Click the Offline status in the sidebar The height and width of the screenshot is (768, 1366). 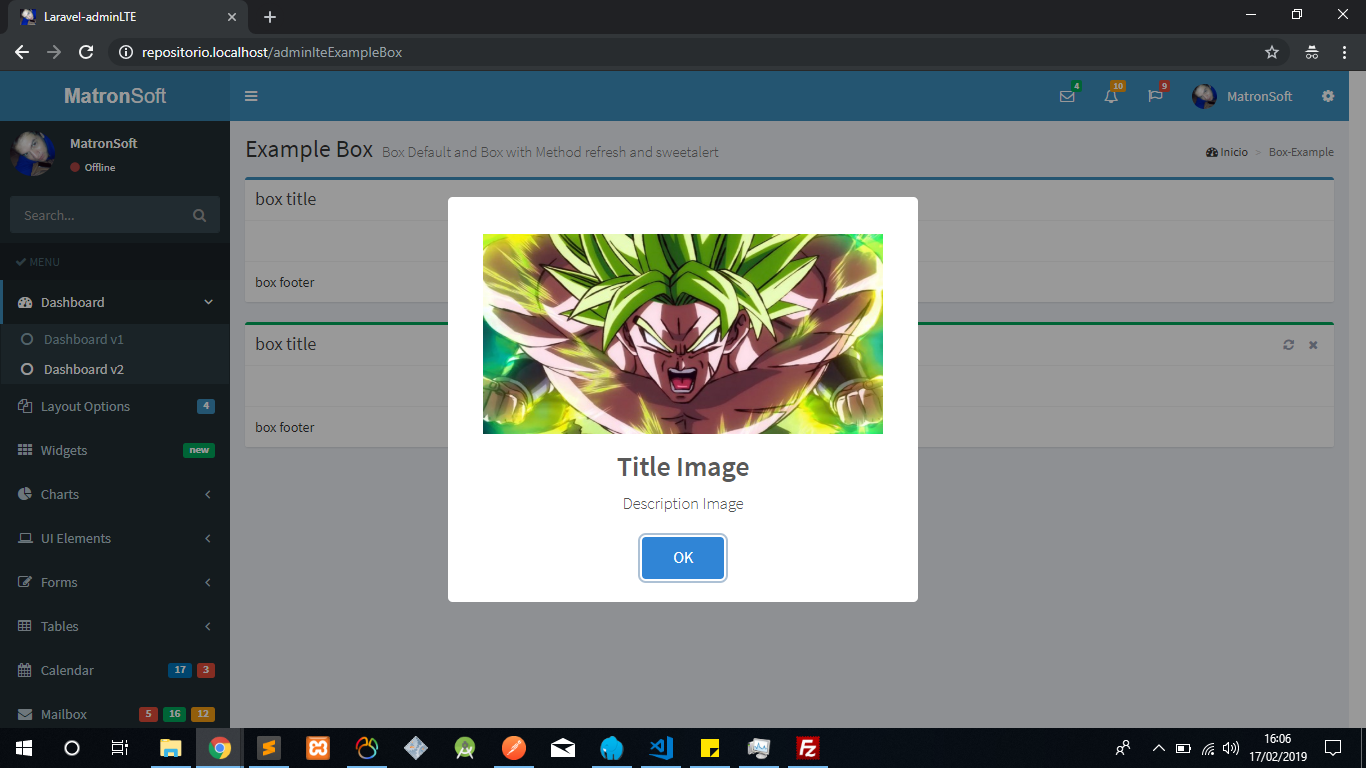93,168
